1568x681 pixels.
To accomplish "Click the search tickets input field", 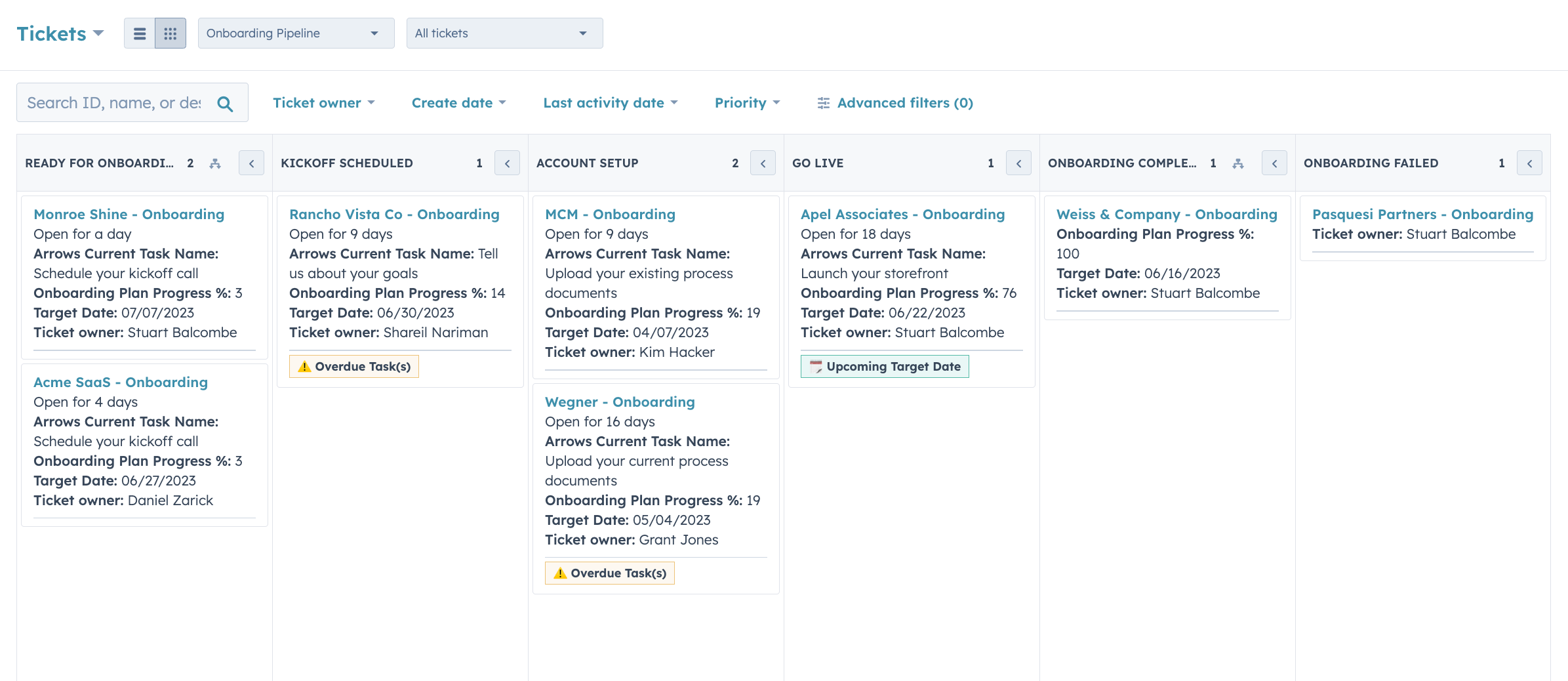I will (x=111, y=102).
